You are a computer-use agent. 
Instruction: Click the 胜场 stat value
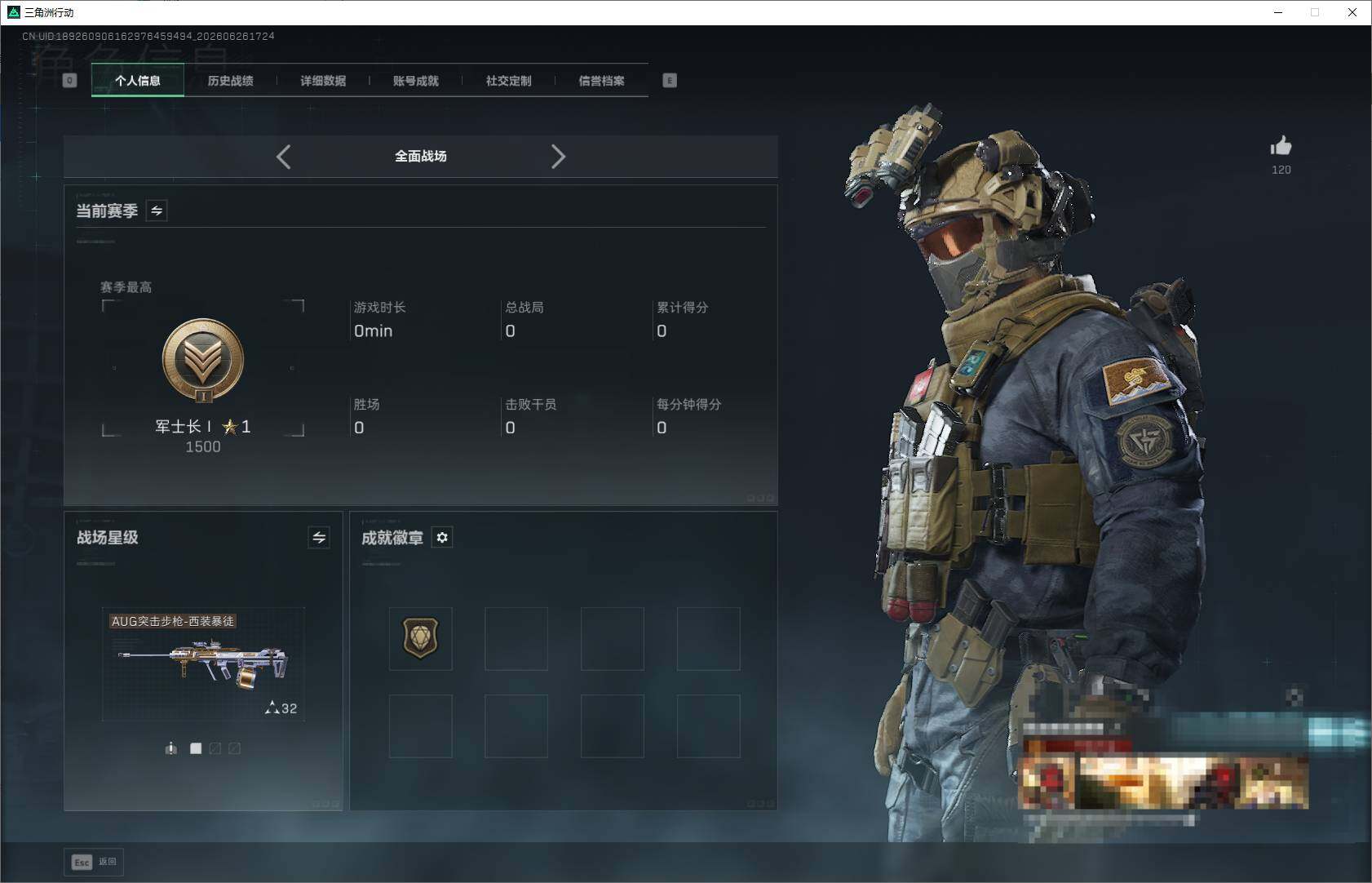(x=359, y=428)
